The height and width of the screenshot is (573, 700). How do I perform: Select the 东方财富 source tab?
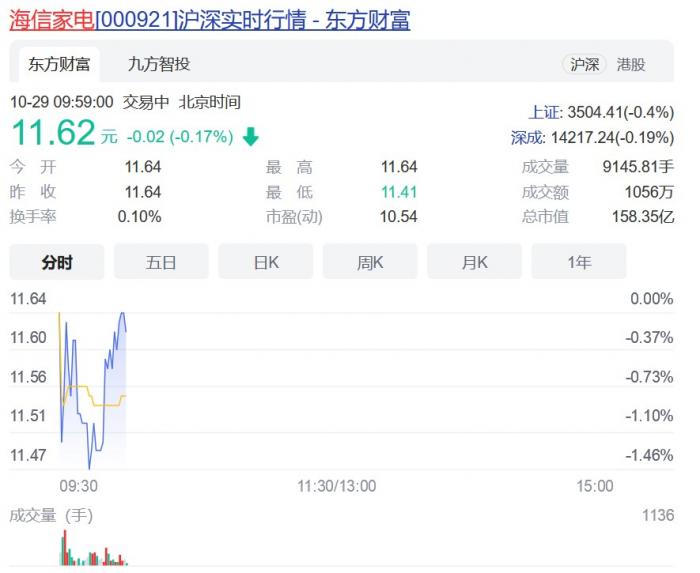(x=59, y=64)
